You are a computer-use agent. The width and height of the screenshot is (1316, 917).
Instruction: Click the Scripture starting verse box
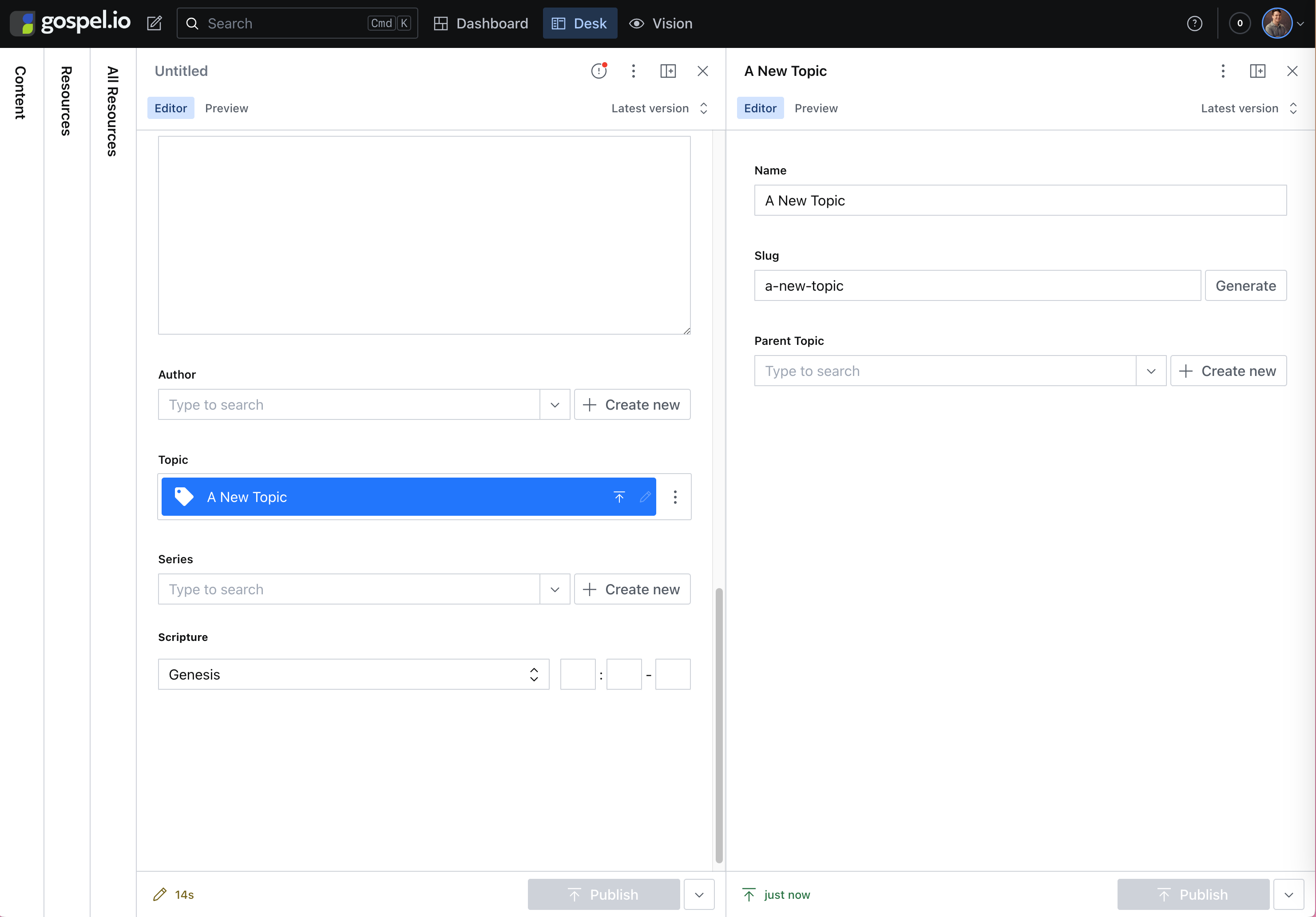pos(624,674)
